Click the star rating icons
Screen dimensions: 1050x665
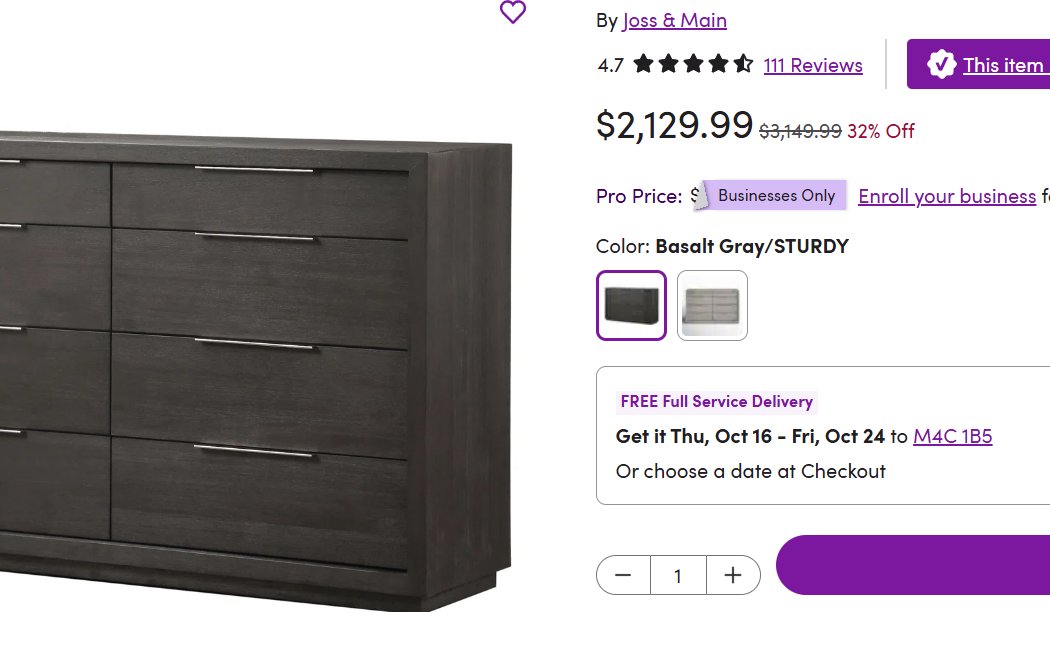coord(693,65)
